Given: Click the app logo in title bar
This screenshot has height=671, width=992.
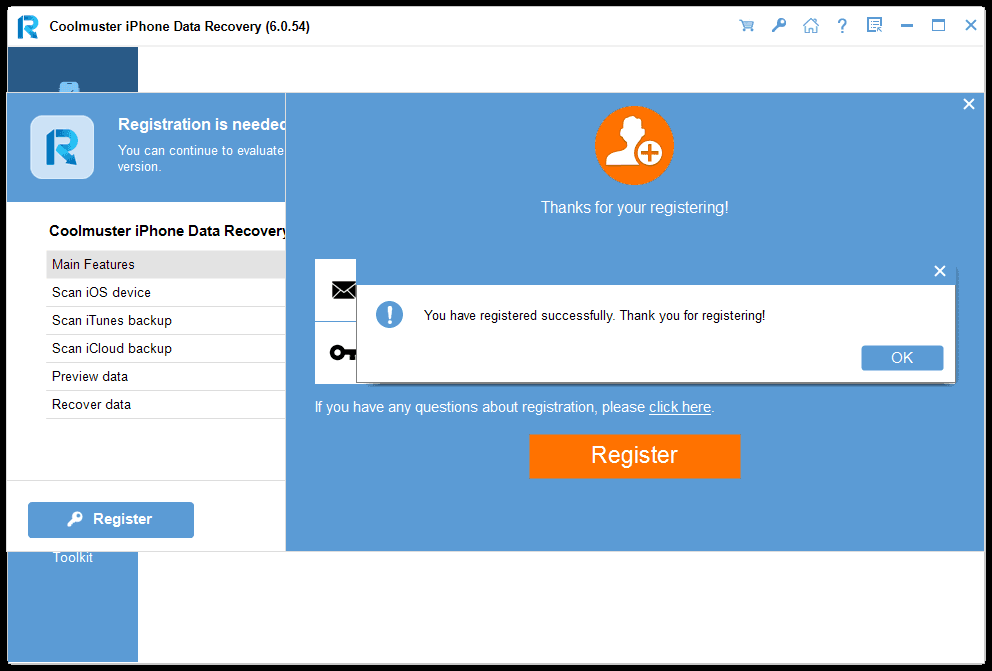Looking at the screenshot, I should (x=28, y=27).
